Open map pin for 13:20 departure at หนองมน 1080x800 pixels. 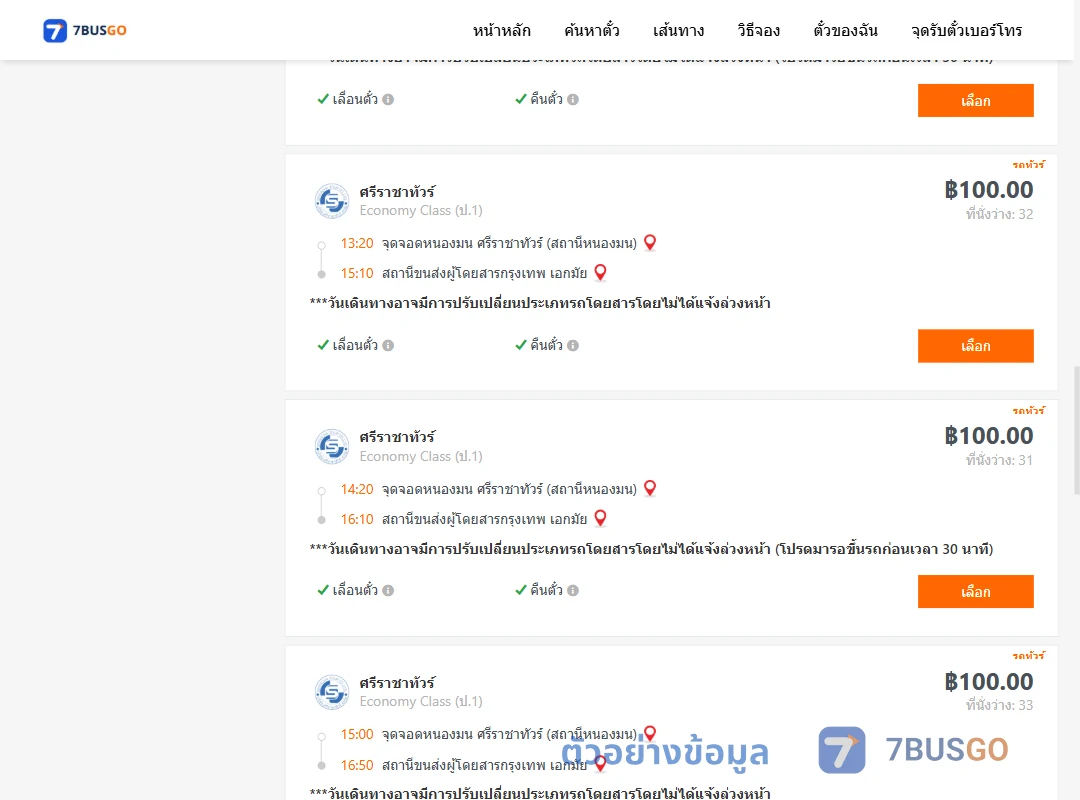[650, 243]
